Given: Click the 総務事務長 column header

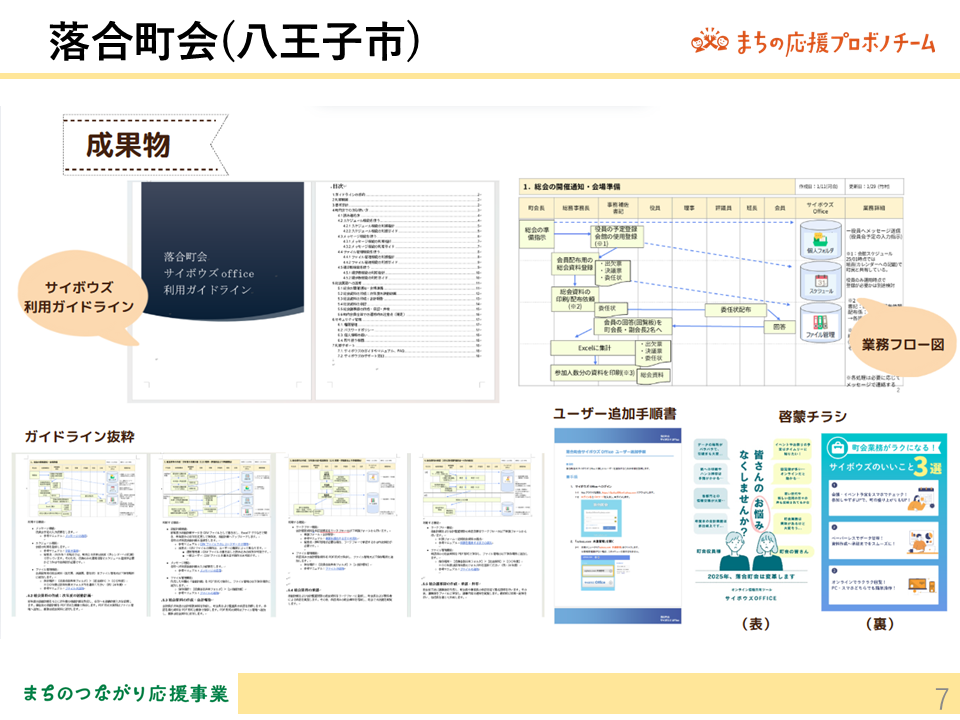Looking at the screenshot, I should (x=576, y=208).
